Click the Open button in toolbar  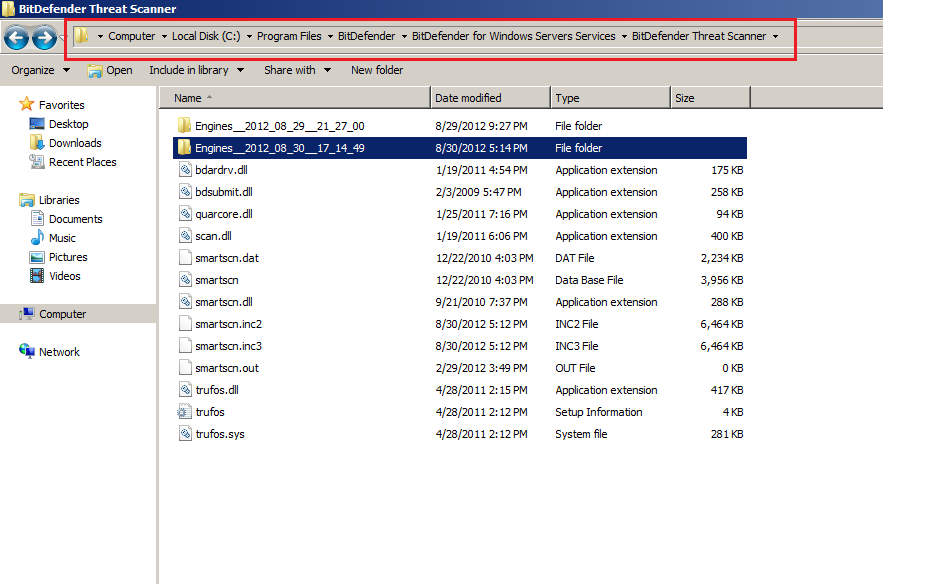(110, 70)
